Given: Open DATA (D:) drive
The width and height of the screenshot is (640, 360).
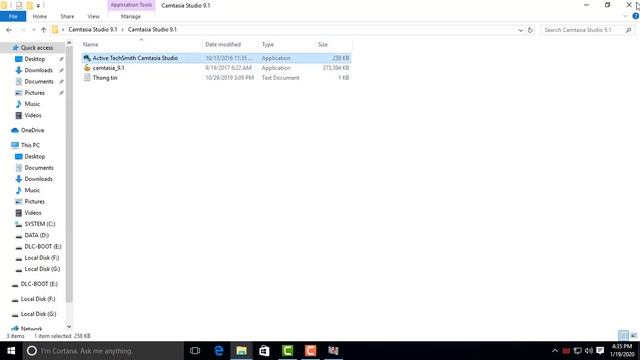Looking at the screenshot, I should click(36, 235).
